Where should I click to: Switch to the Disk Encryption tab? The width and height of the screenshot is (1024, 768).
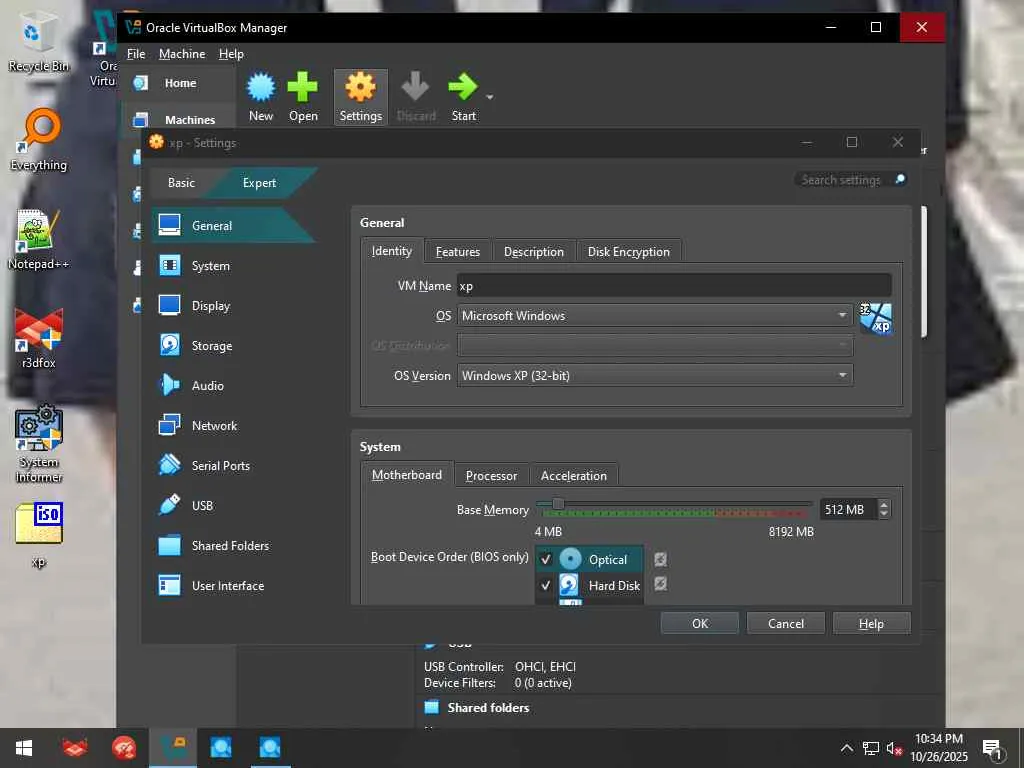628,251
